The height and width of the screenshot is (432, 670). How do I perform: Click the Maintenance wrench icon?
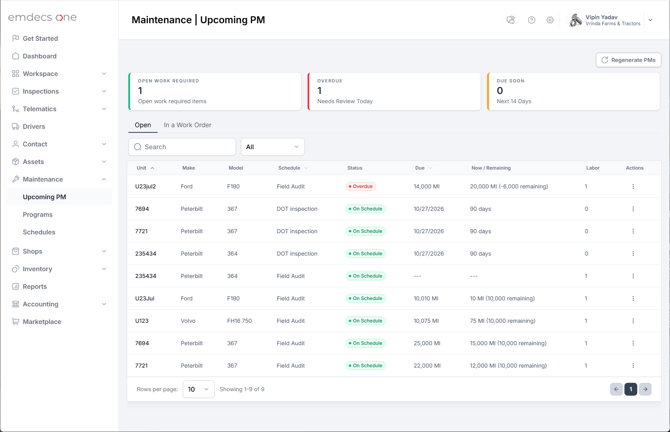[x=15, y=179]
